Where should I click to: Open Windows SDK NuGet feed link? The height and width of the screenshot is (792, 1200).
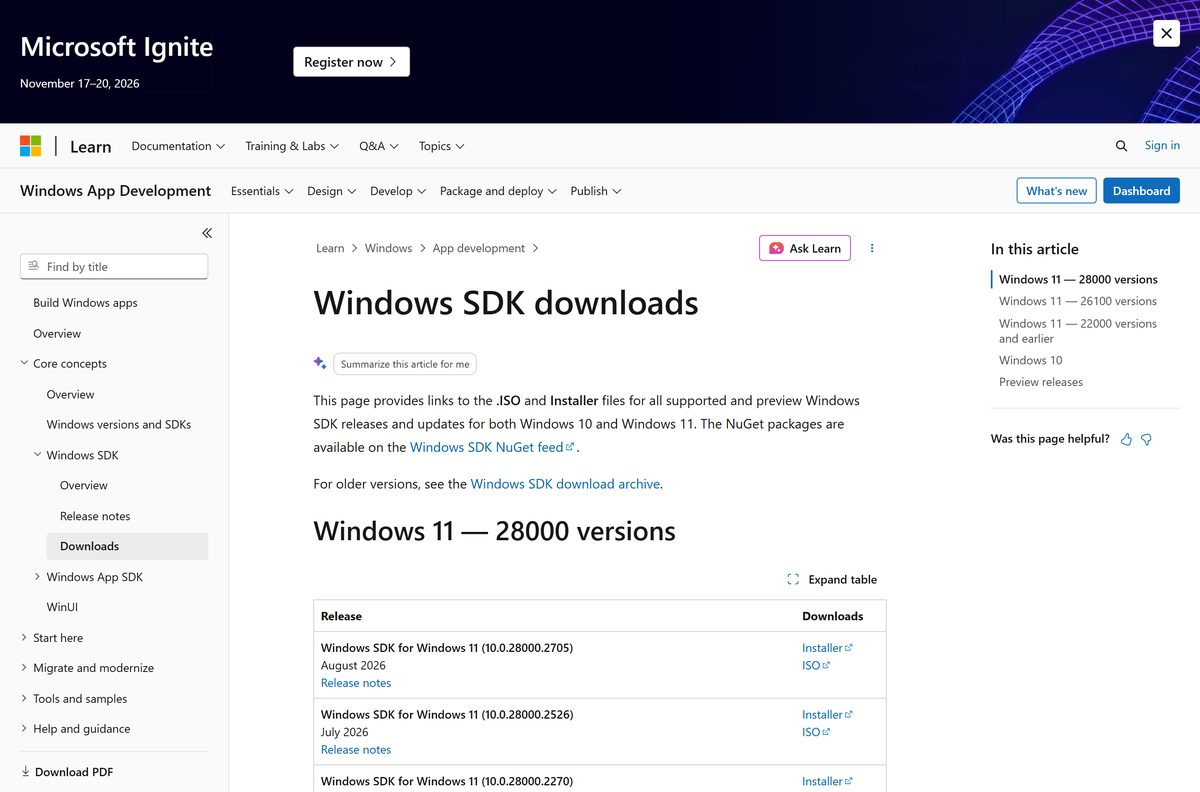(x=492, y=447)
